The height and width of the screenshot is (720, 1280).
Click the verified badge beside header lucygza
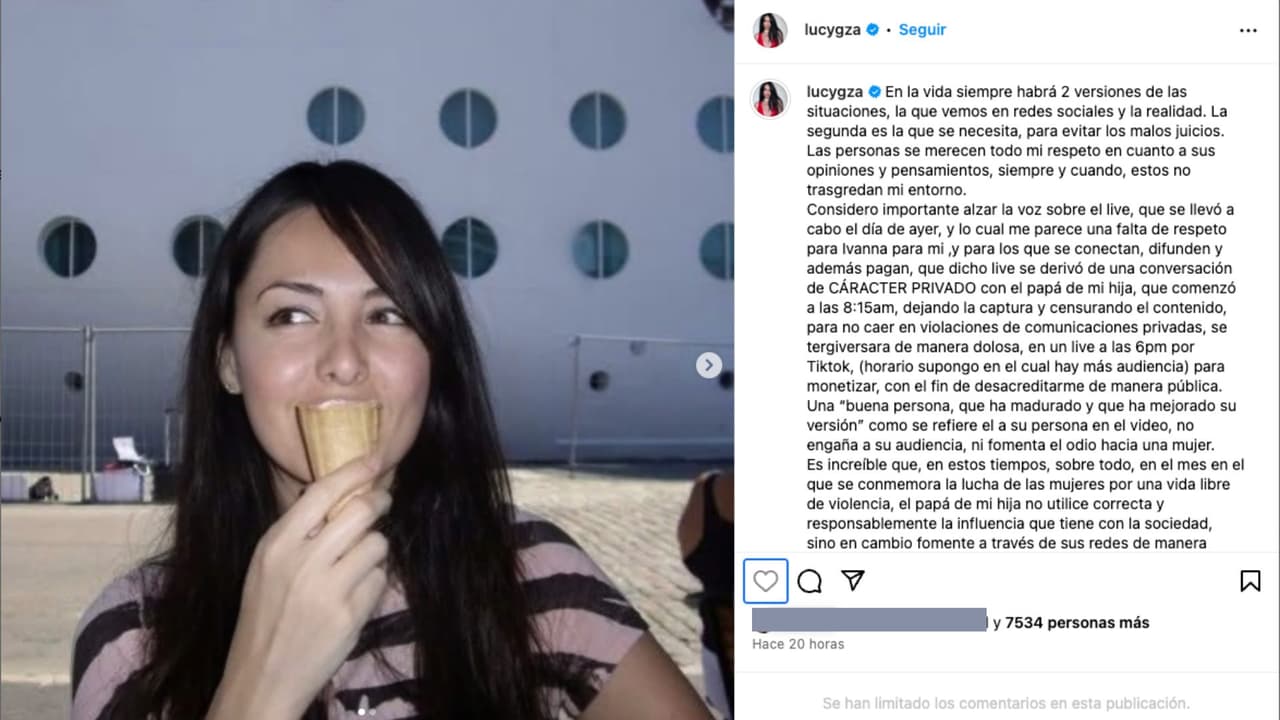coord(872,30)
